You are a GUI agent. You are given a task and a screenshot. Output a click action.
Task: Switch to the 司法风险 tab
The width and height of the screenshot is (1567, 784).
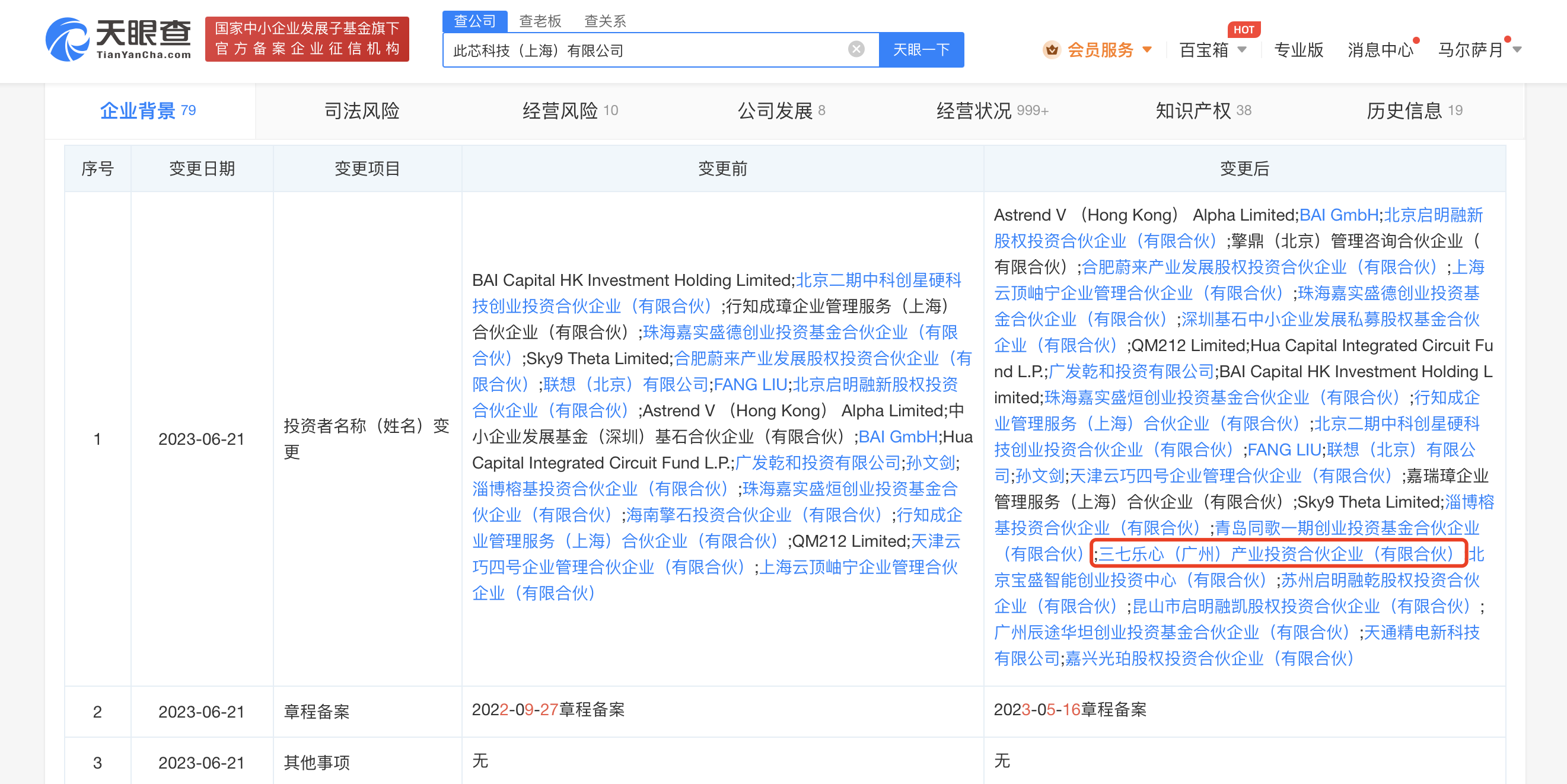[361, 111]
